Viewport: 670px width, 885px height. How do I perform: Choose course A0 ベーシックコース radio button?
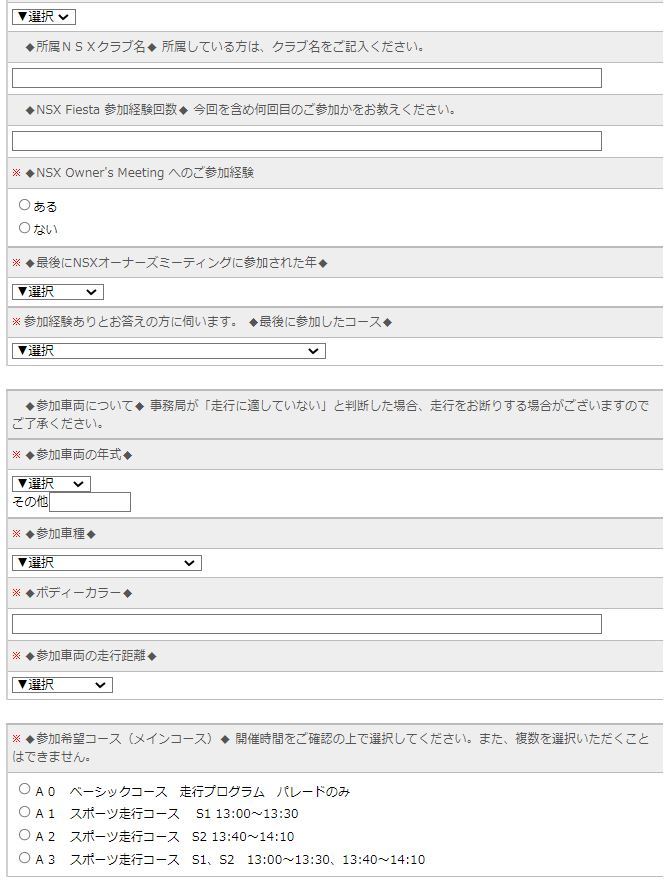[25, 789]
